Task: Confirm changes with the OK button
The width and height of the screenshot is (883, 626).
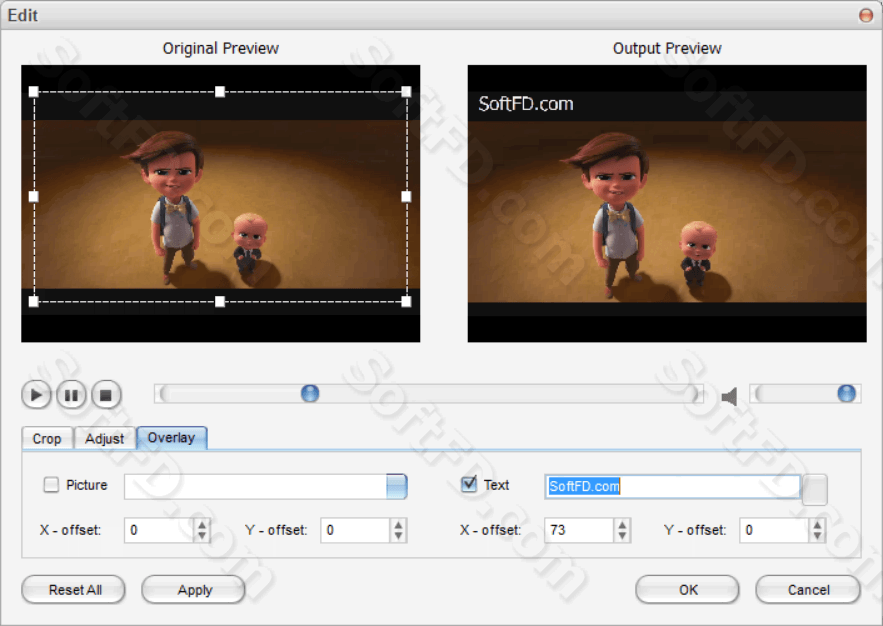Action: [687, 589]
